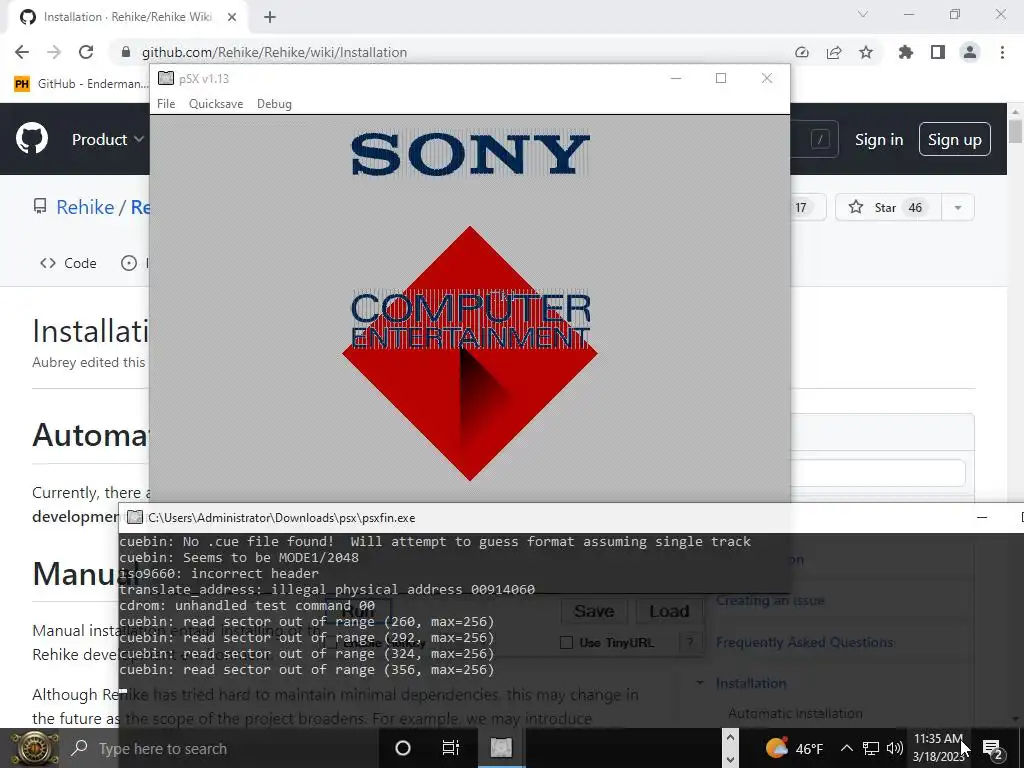Click the Save button behind console
This screenshot has width=1024, height=768.
pos(594,611)
